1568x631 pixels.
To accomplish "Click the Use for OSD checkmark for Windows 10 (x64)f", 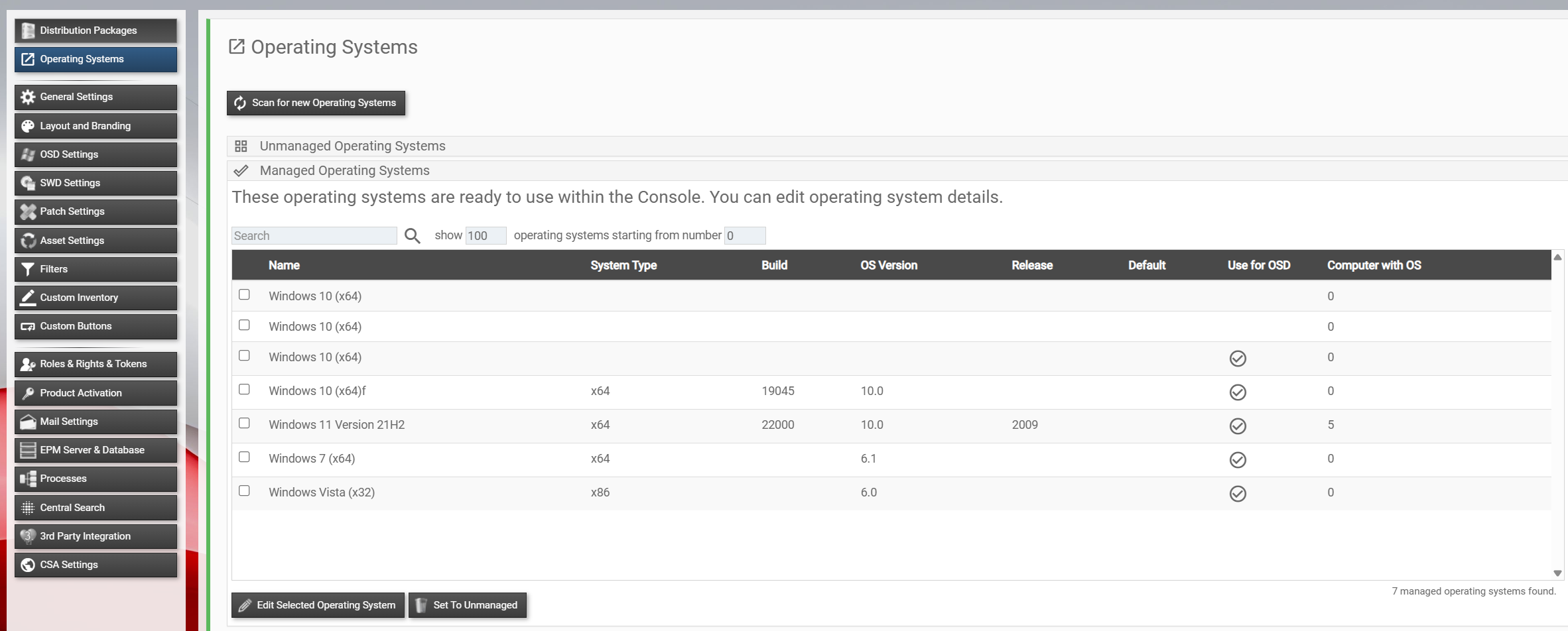I will coord(1238,392).
